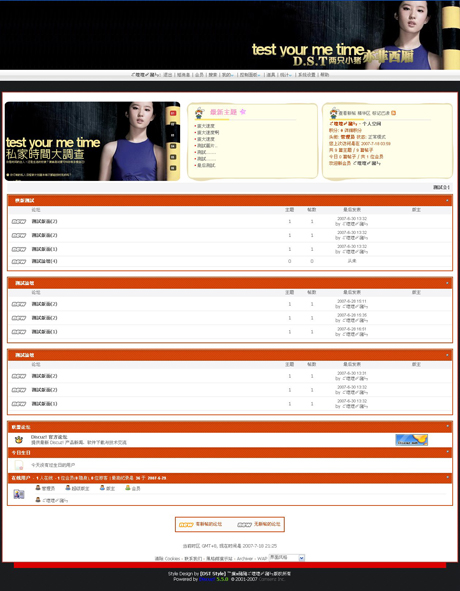Click the Discuz crown icon in 联盟论坛

click(19, 439)
